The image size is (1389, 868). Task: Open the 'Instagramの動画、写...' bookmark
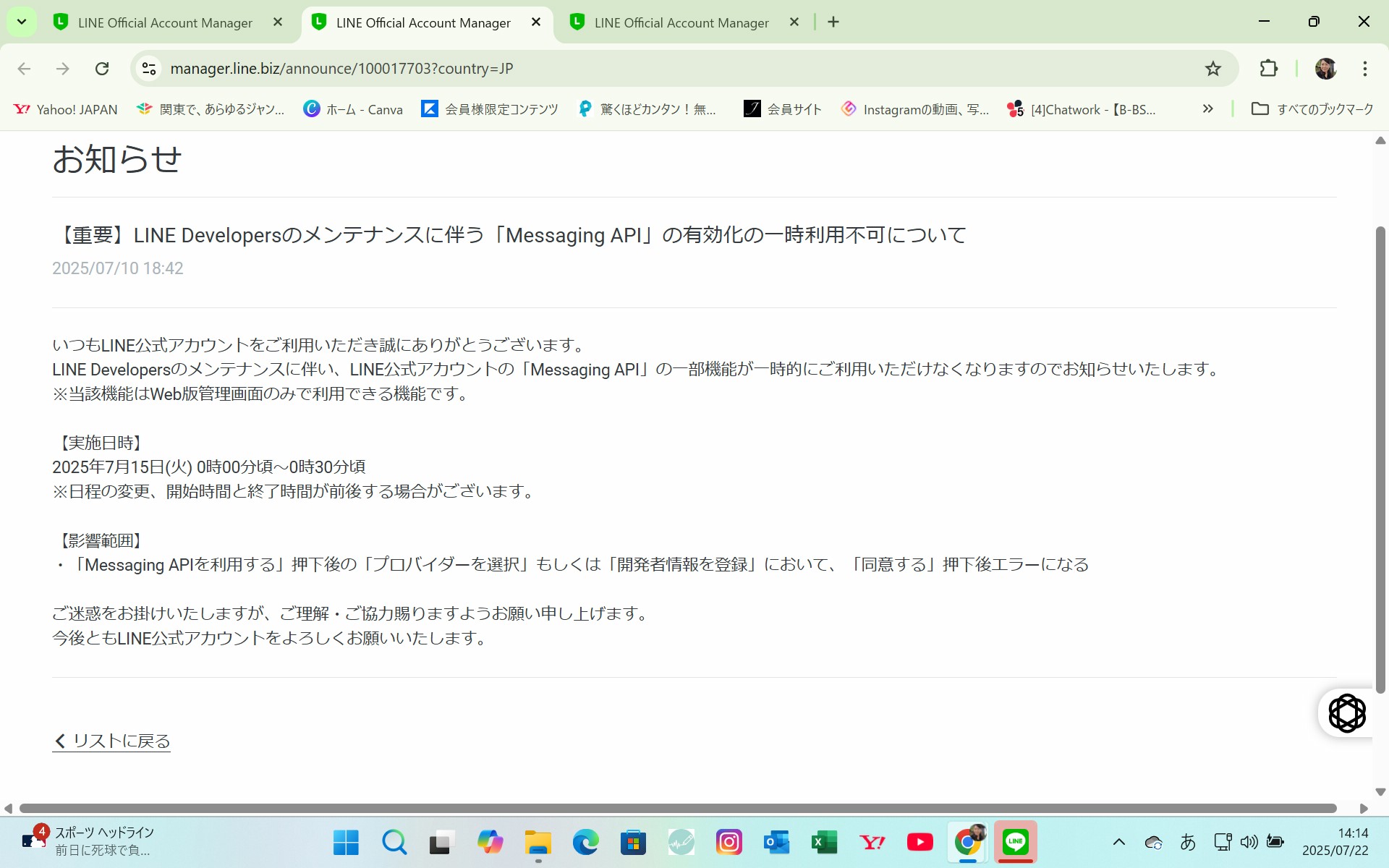coord(915,109)
